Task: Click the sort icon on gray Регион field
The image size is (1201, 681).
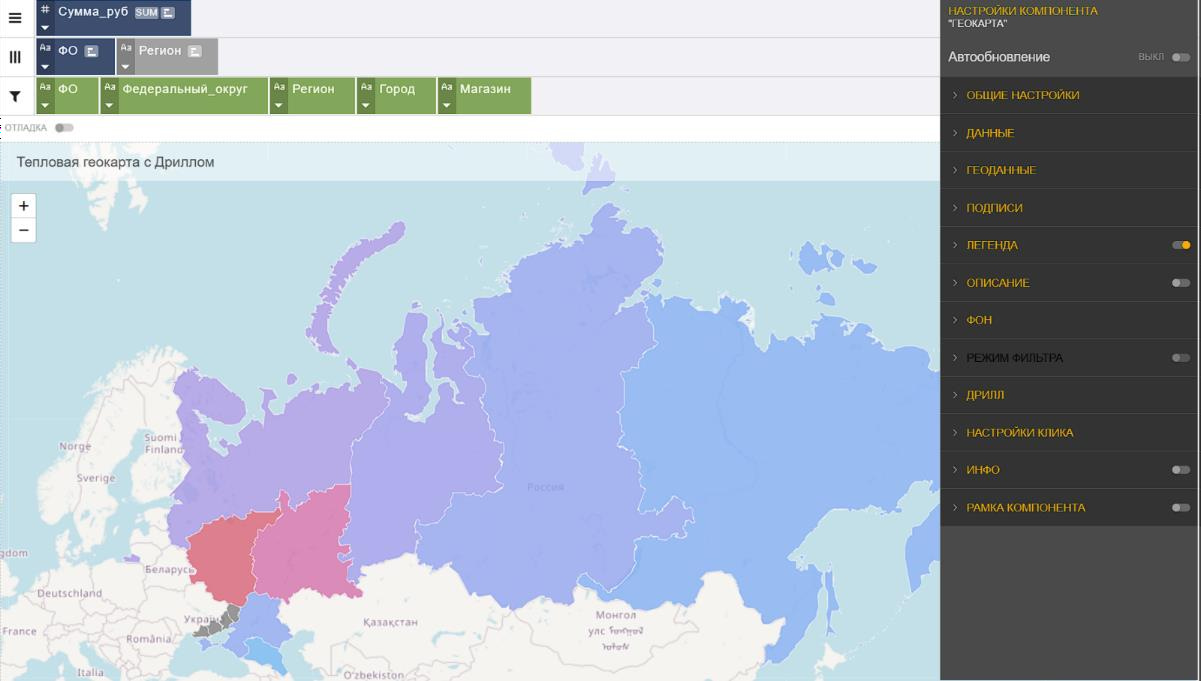Action: tap(194, 51)
